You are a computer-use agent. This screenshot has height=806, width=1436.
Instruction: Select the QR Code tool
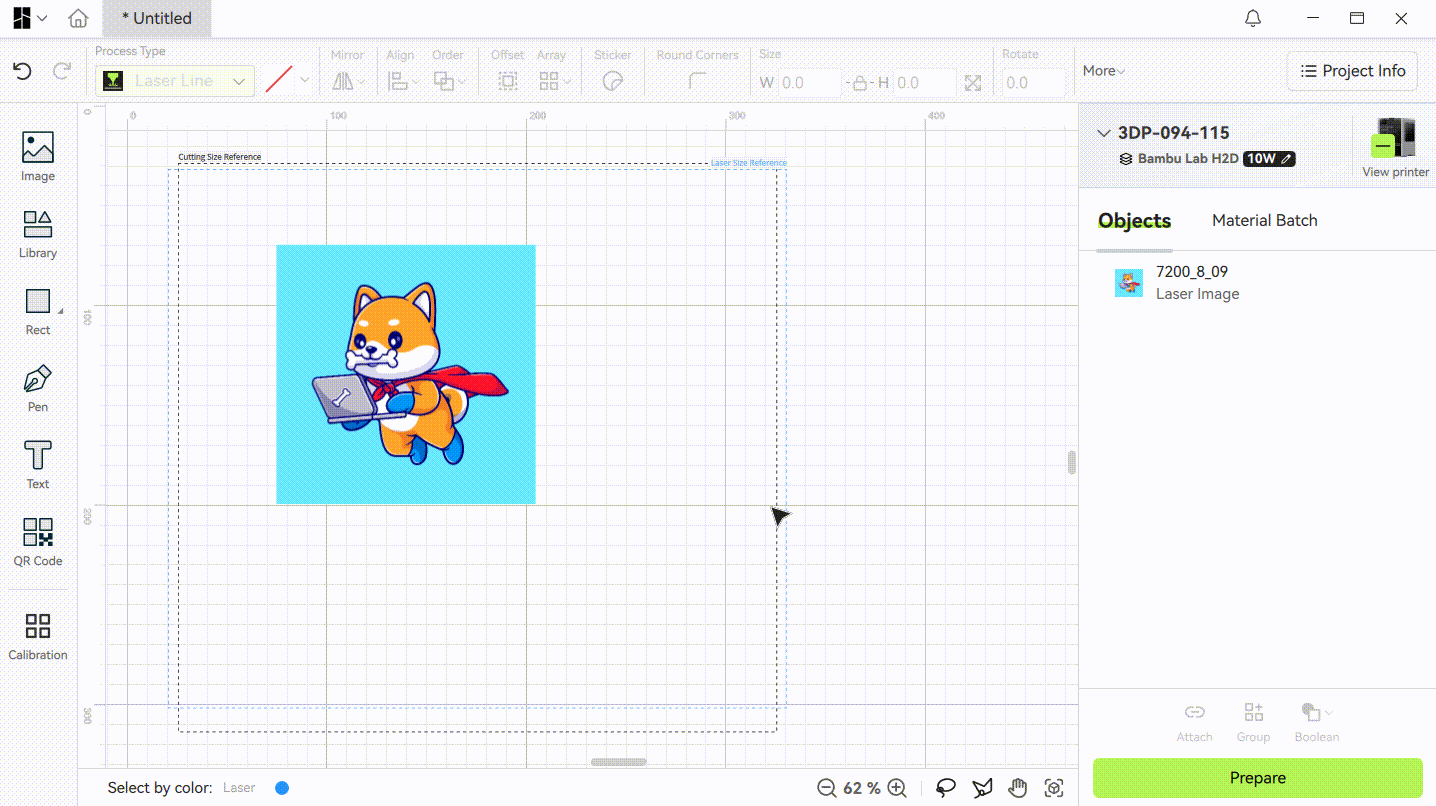click(x=38, y=542)
